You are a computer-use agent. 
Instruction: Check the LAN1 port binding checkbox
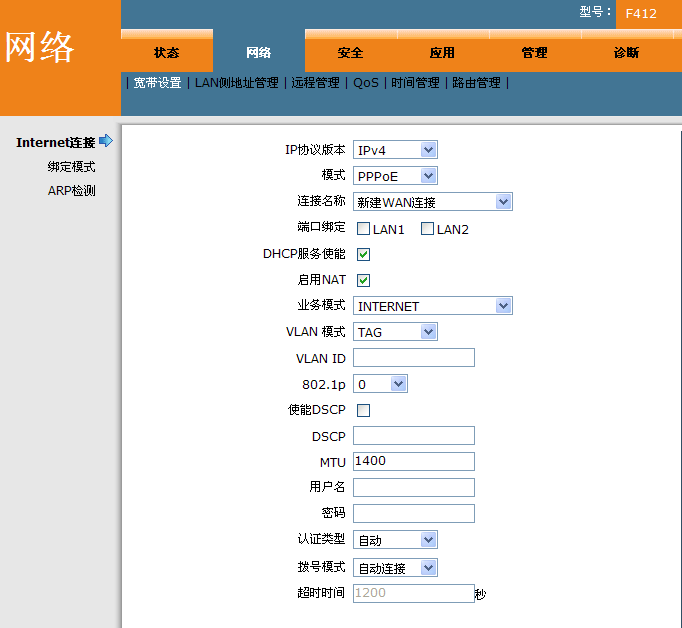coord(364,229)
